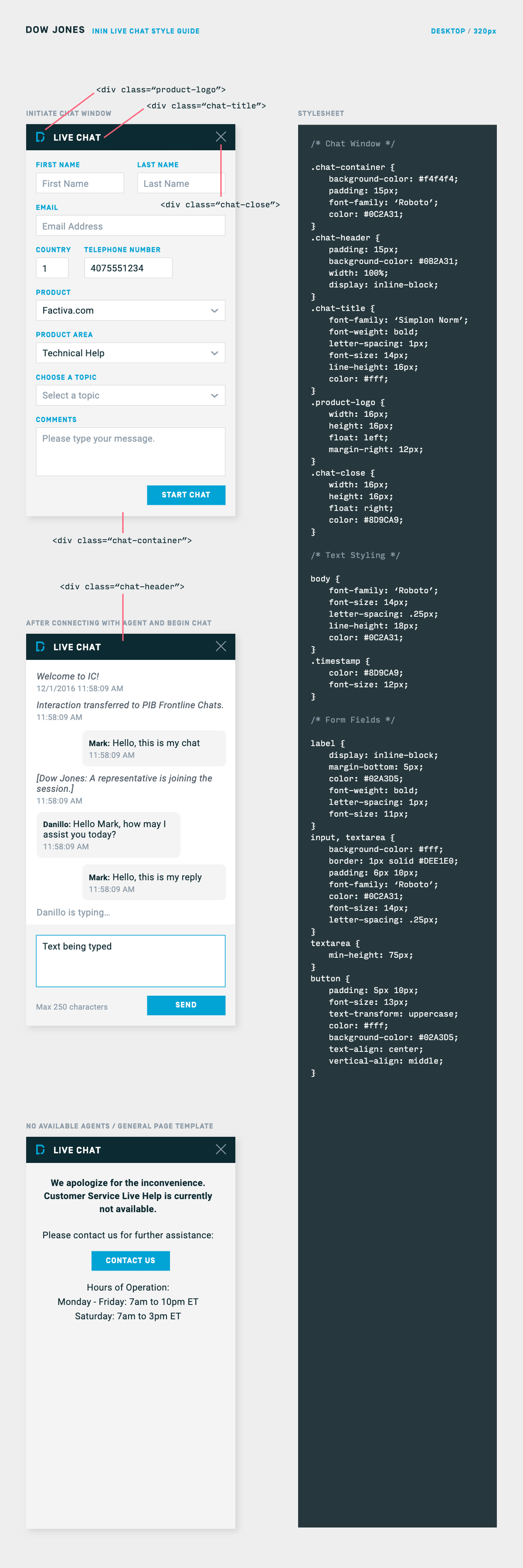Click 'Welcome to IC!' message
This screenshot has height=1568, width=523.
pyautogui.click(x=68, y=676)
